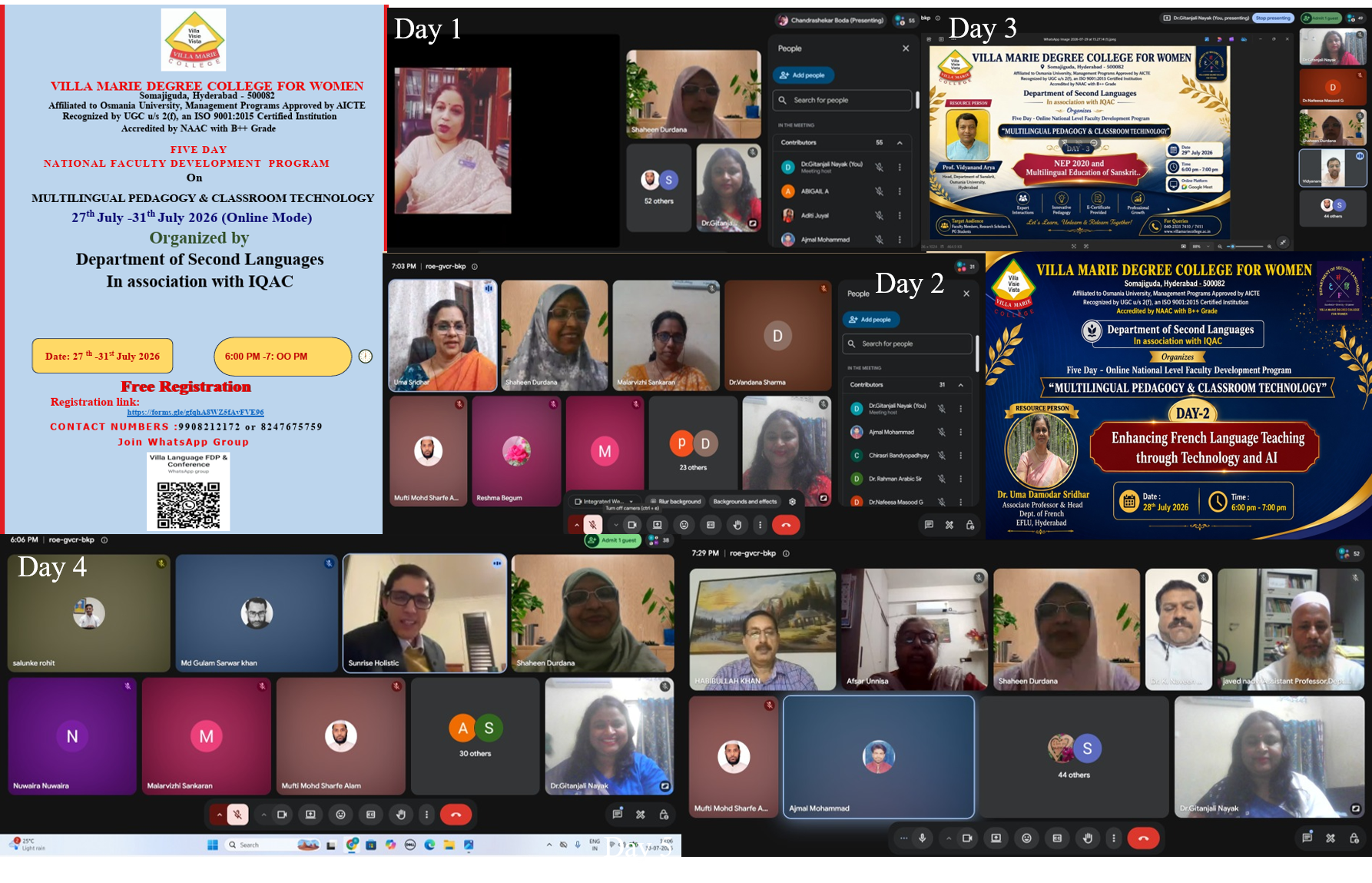Present now in the 7:29 PM meeting
This screenshot has height=883, width=1372.
[x=996, y=838]
